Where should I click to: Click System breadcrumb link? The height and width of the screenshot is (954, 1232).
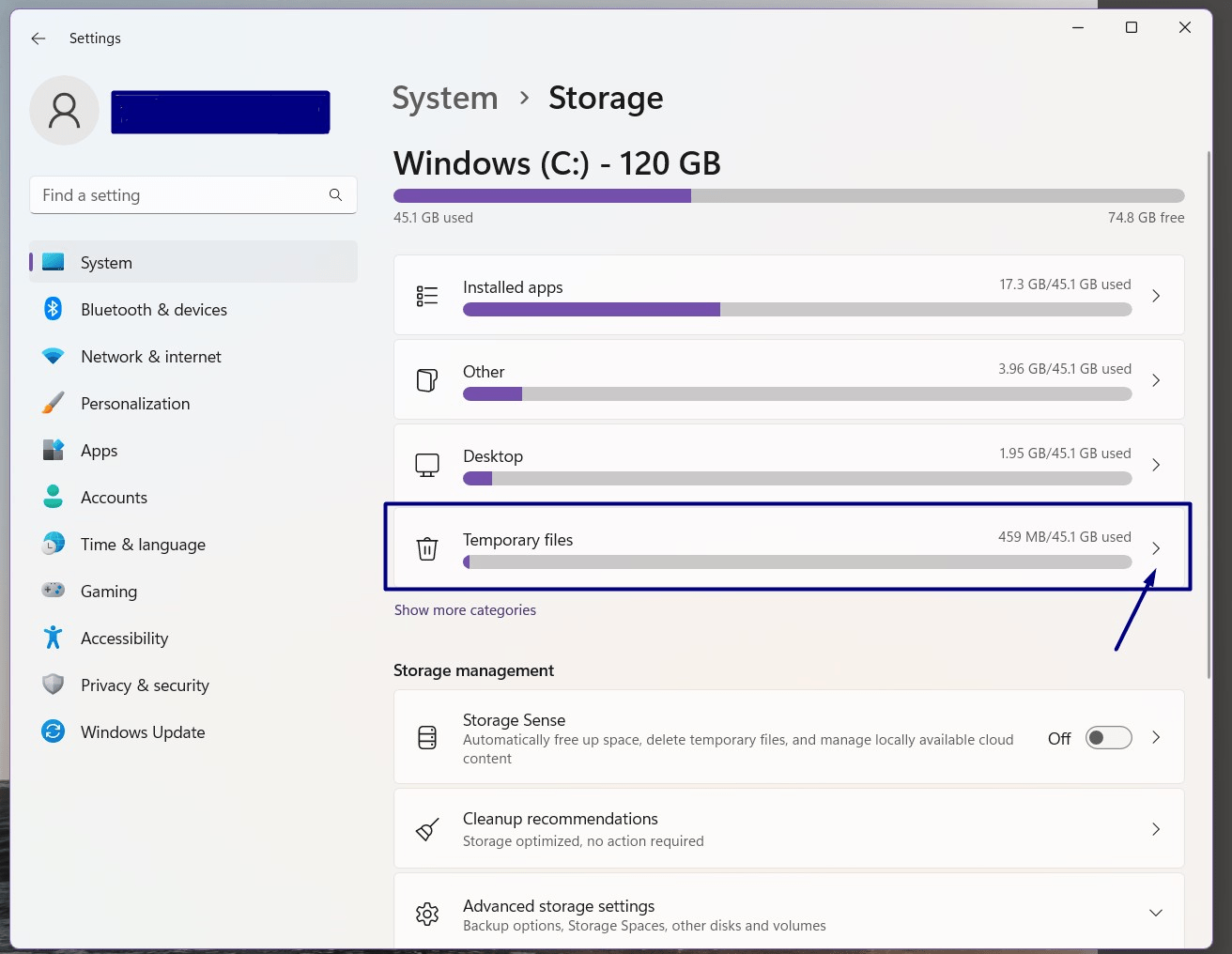(x=445, y=98)
